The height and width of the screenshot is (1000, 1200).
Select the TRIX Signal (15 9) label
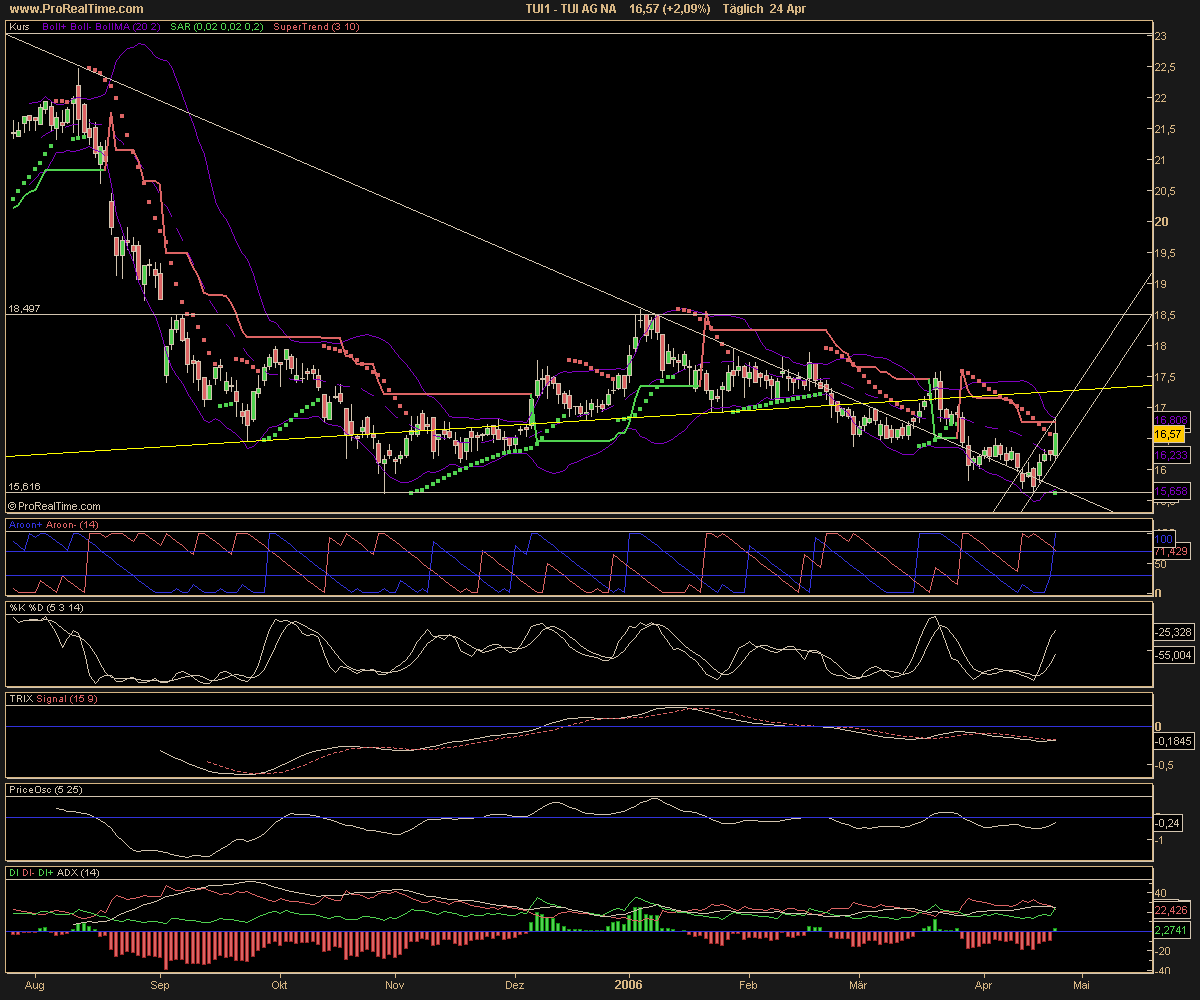[x=52, y=698]
